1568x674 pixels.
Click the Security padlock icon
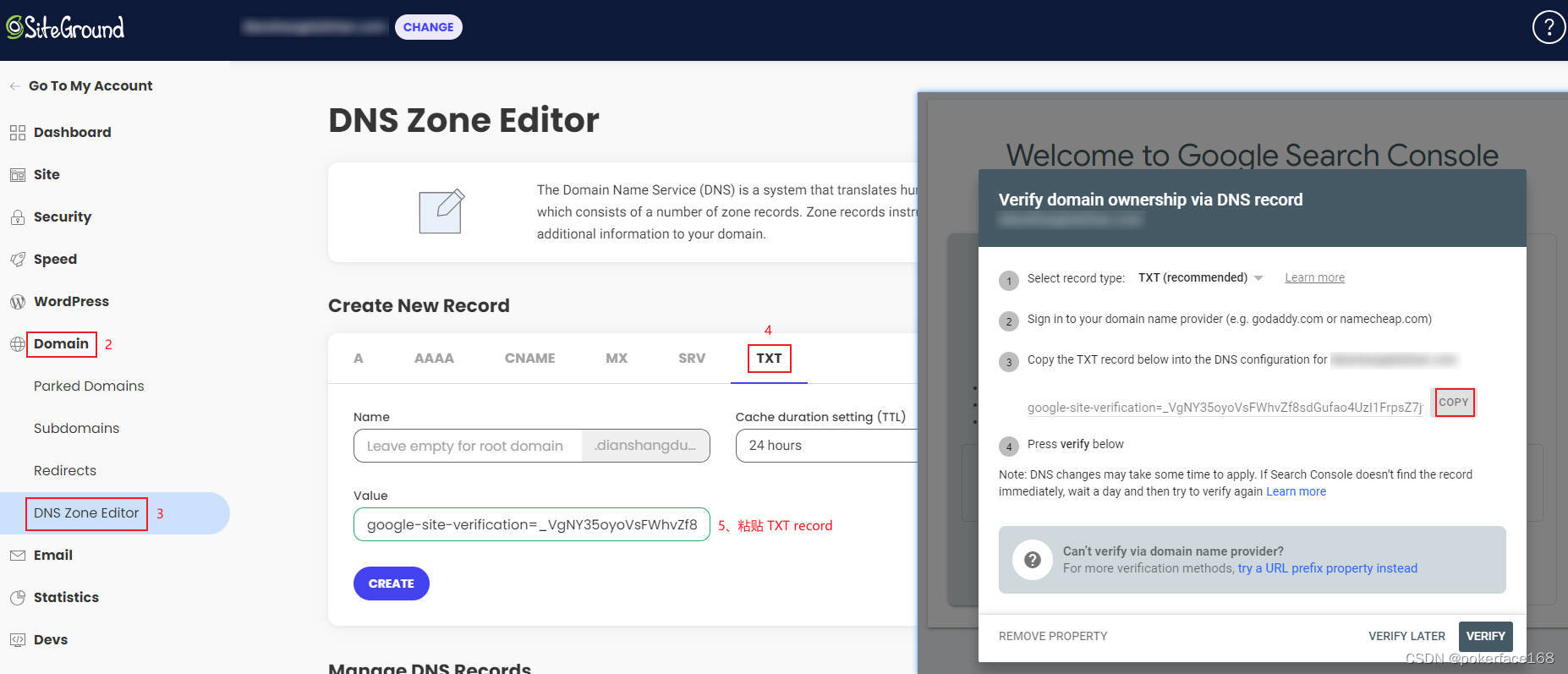click(x=17, y=217)
